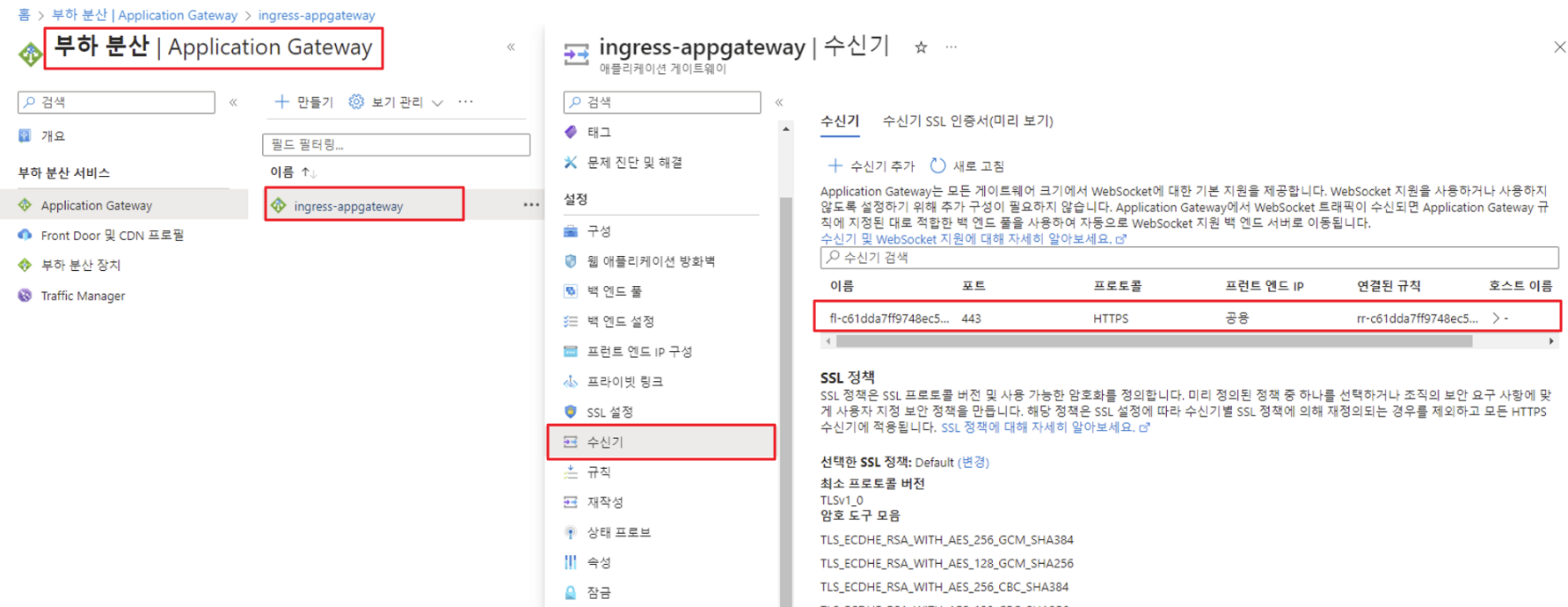Go to 홈 breadcrumb

click(24, 15)
